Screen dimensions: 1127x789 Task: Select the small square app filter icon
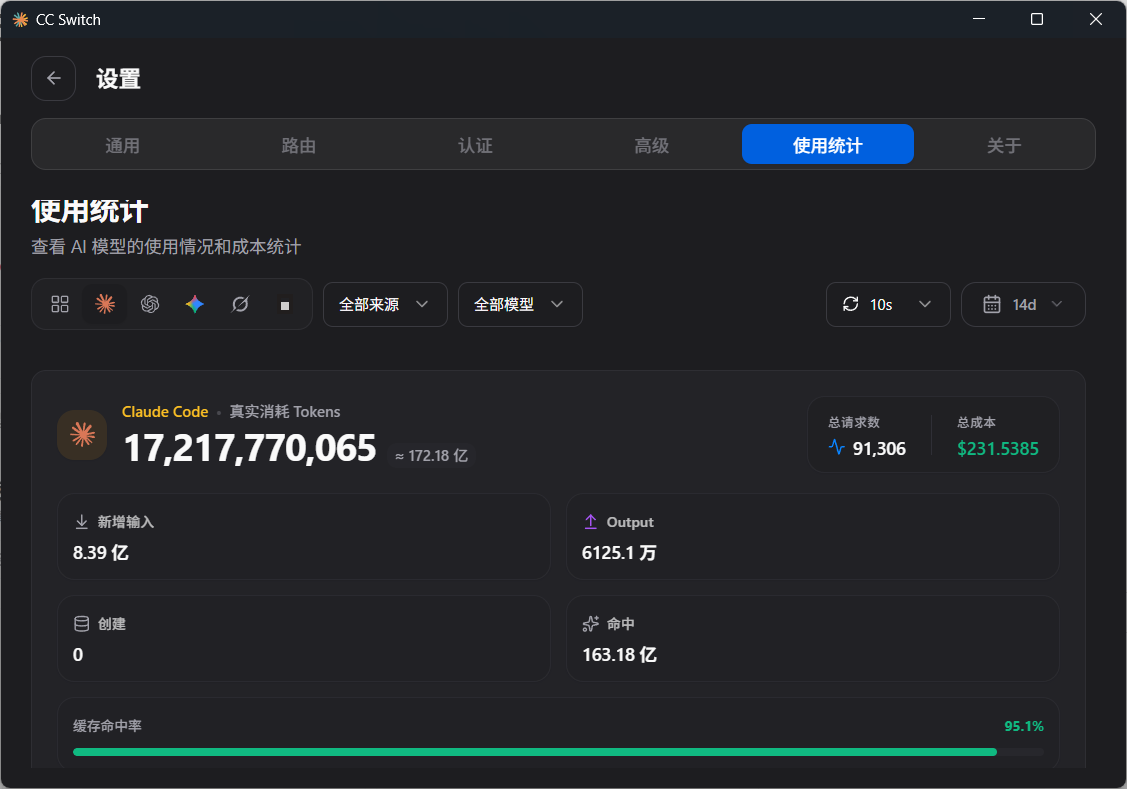285,305
